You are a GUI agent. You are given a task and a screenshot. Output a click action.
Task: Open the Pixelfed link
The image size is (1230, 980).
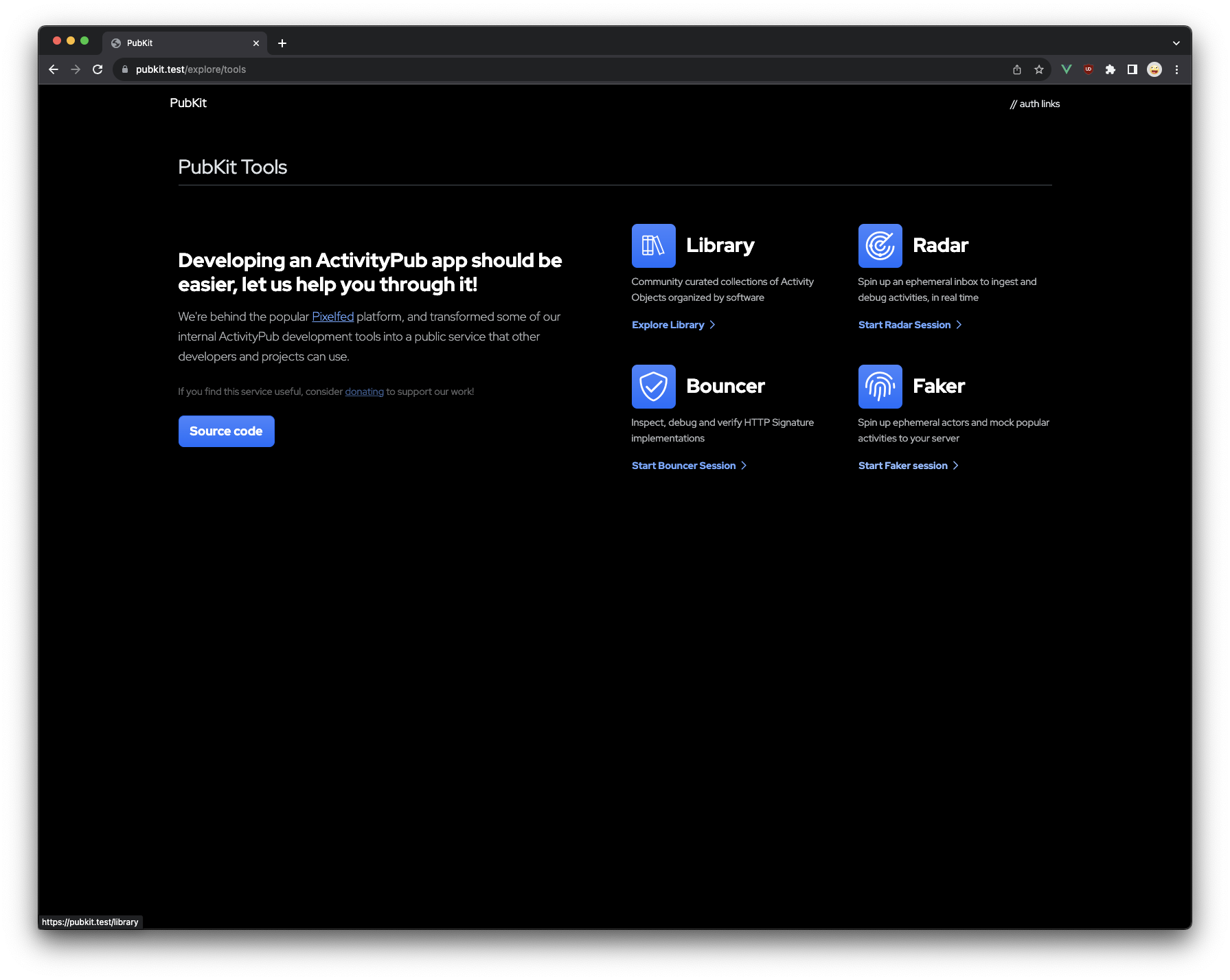(x=333, y=317)
